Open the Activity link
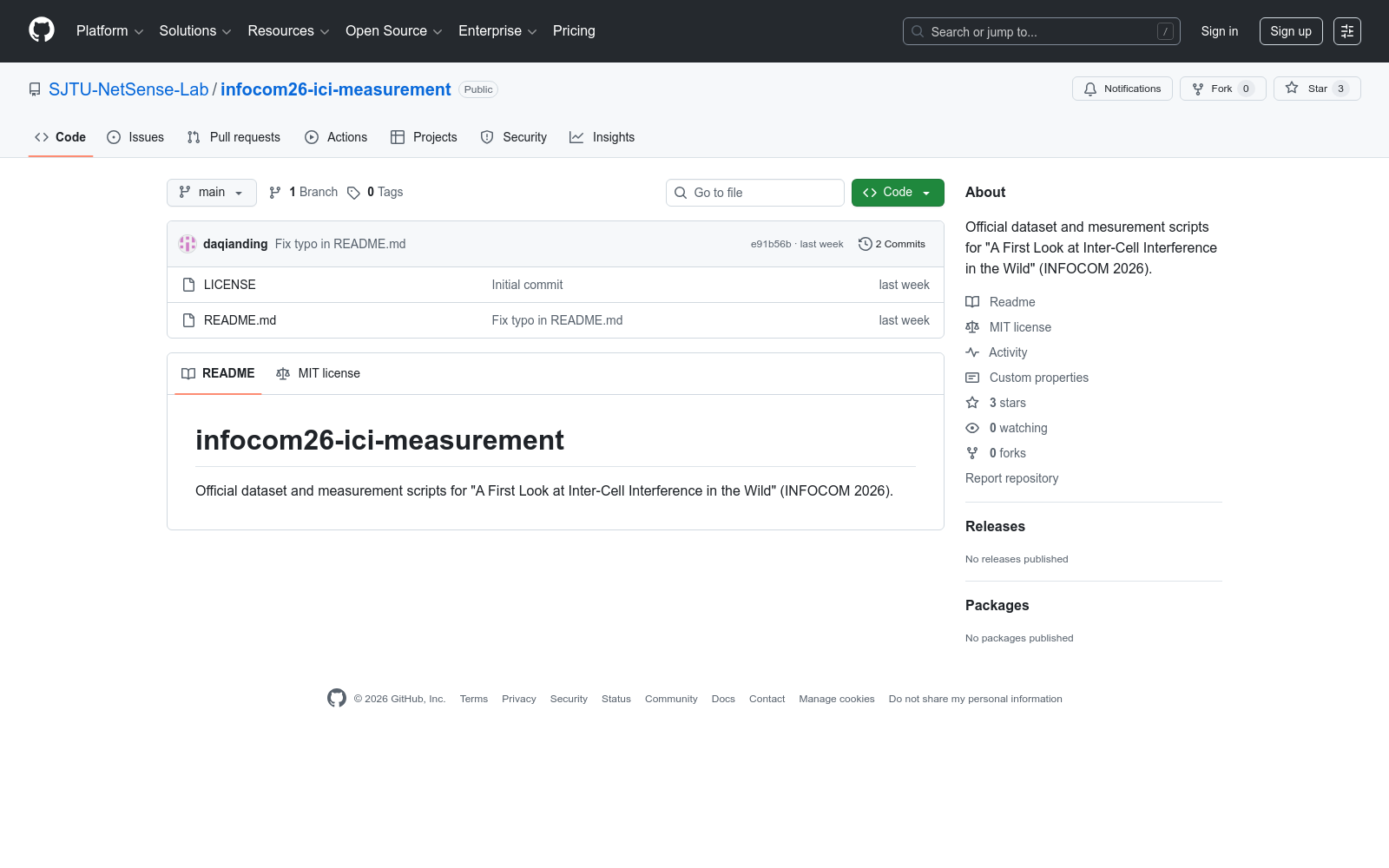Image resolution: width=1389 pixels, height=868 pixels. coord(997,352)
